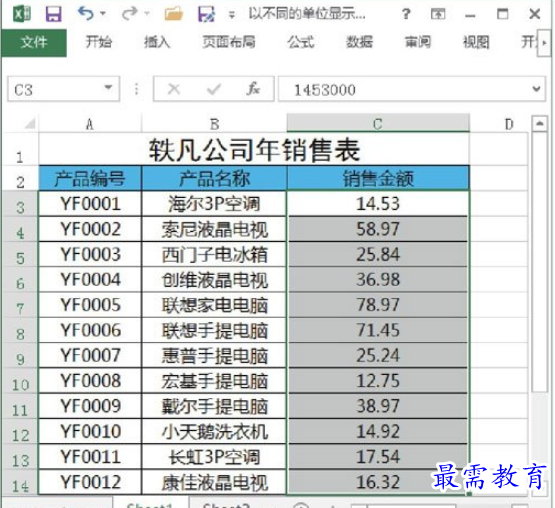The height and width of the screenshot is (508, 555).
Task: Select cell 小天鹅洗衣机
Action: tap(214, 432)
